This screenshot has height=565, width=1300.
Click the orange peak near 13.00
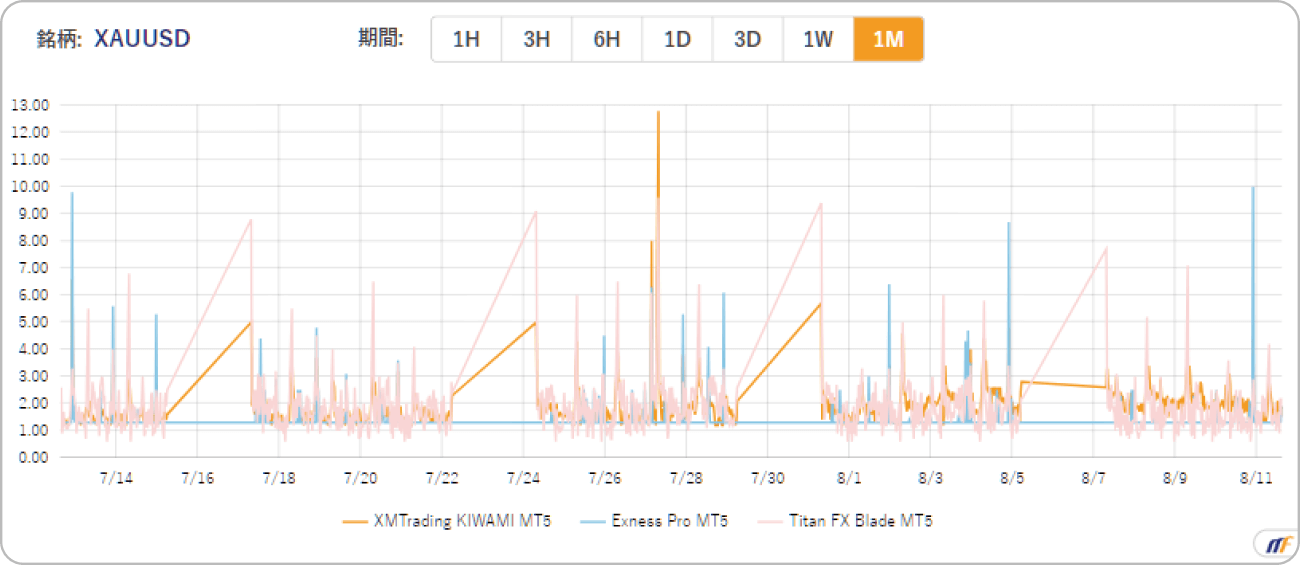tap(658, 113)
